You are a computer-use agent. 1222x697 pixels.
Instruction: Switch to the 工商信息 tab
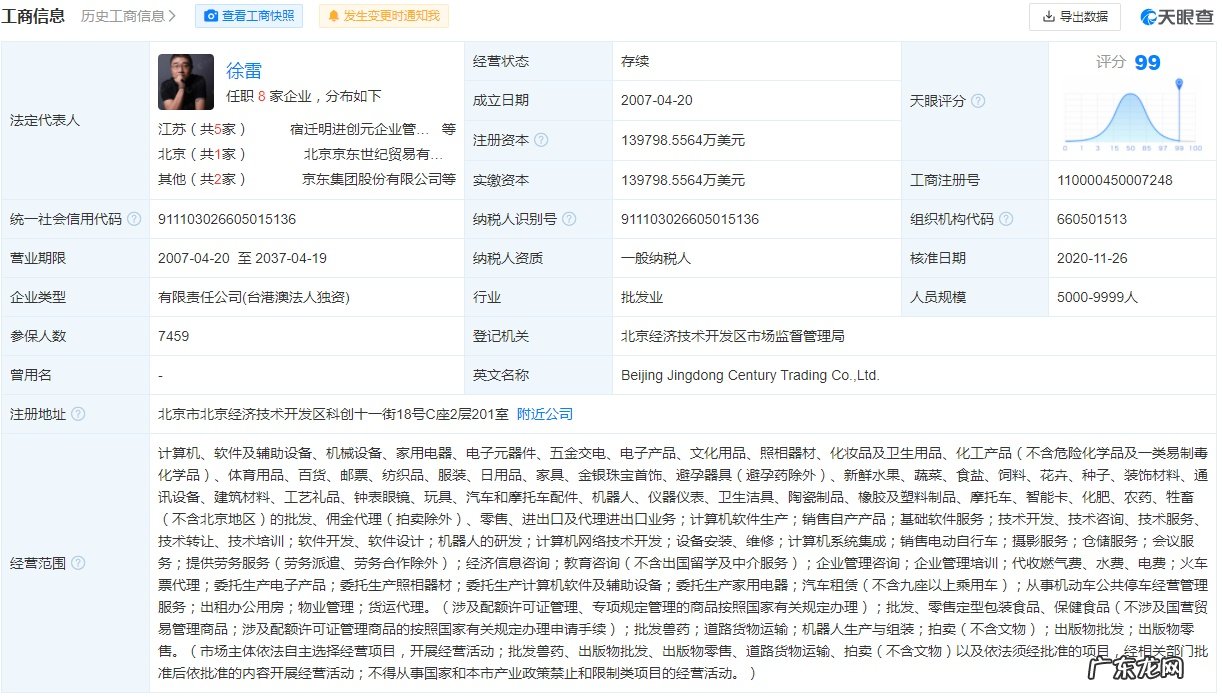[35, 16]
